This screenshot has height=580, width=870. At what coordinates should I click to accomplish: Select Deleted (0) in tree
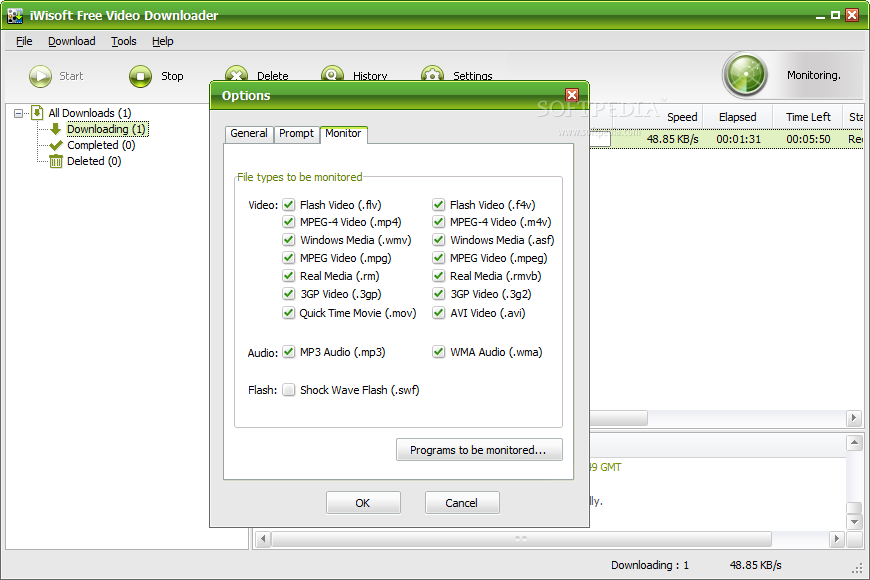94,162
